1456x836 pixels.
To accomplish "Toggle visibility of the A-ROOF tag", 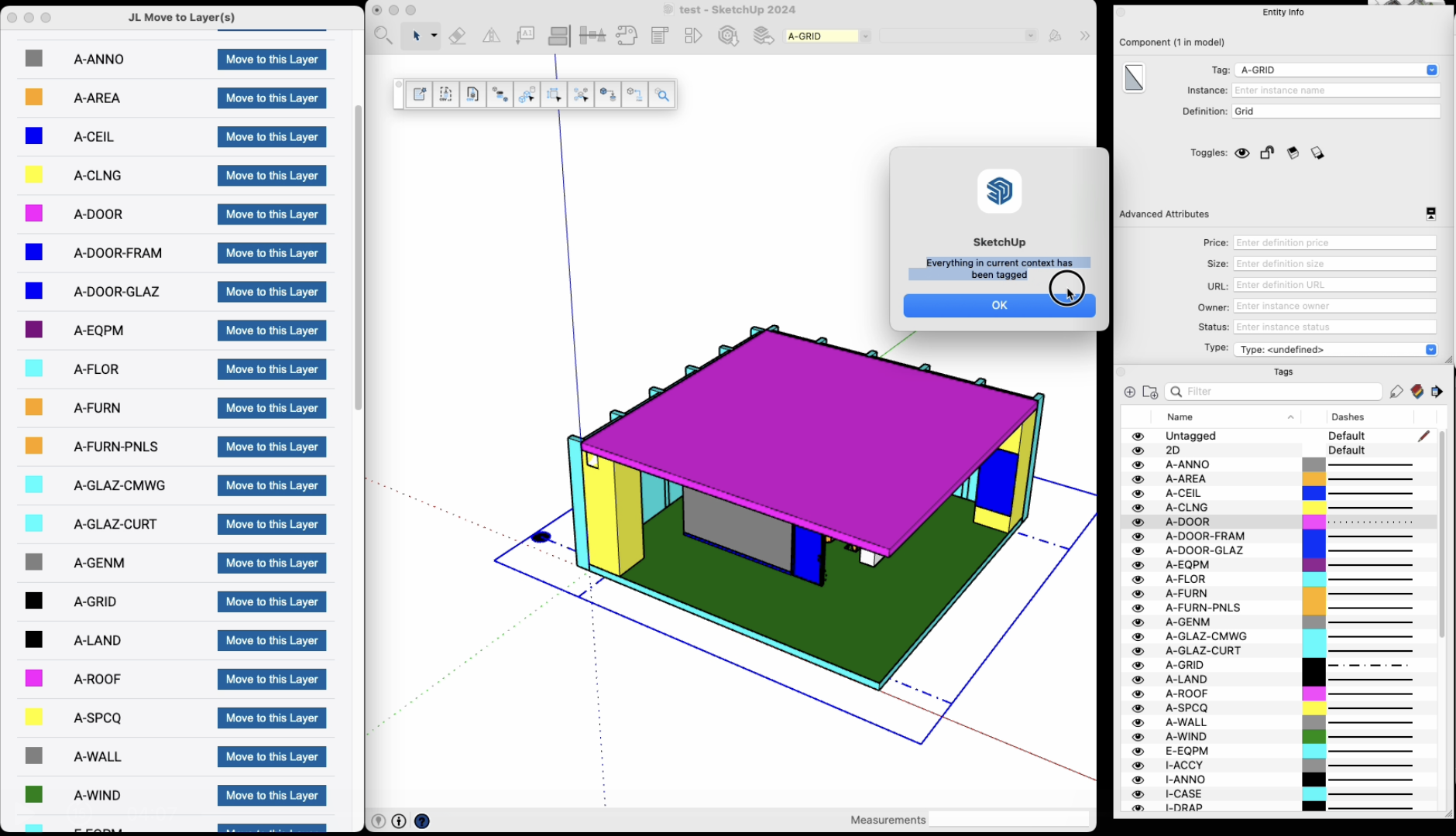I will tap(1138, 694).
